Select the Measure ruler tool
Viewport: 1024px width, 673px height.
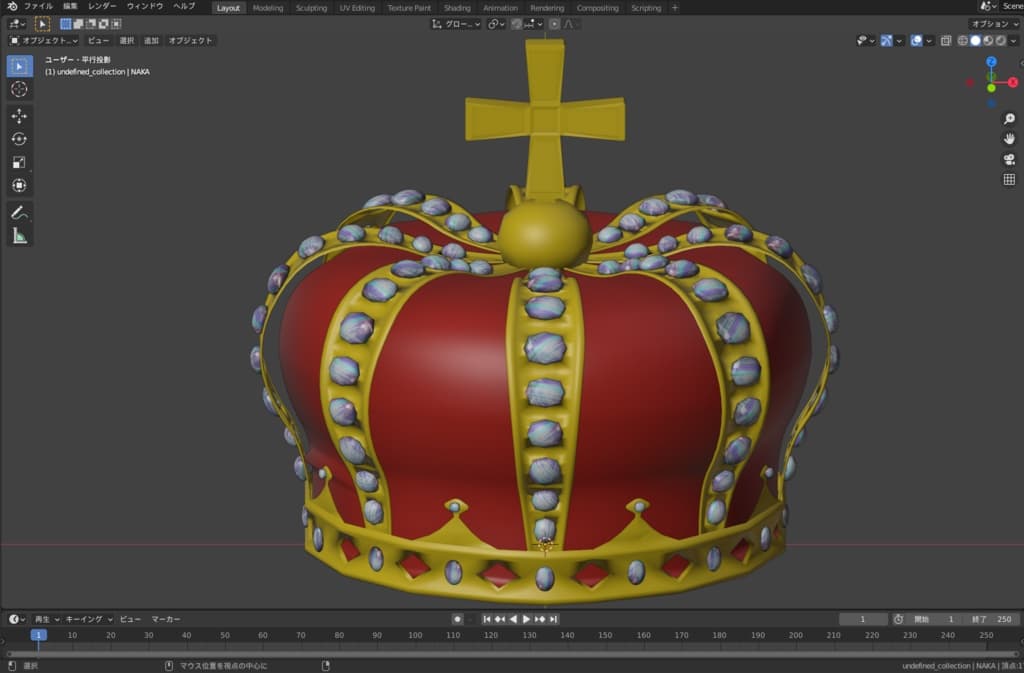point(19,236)
